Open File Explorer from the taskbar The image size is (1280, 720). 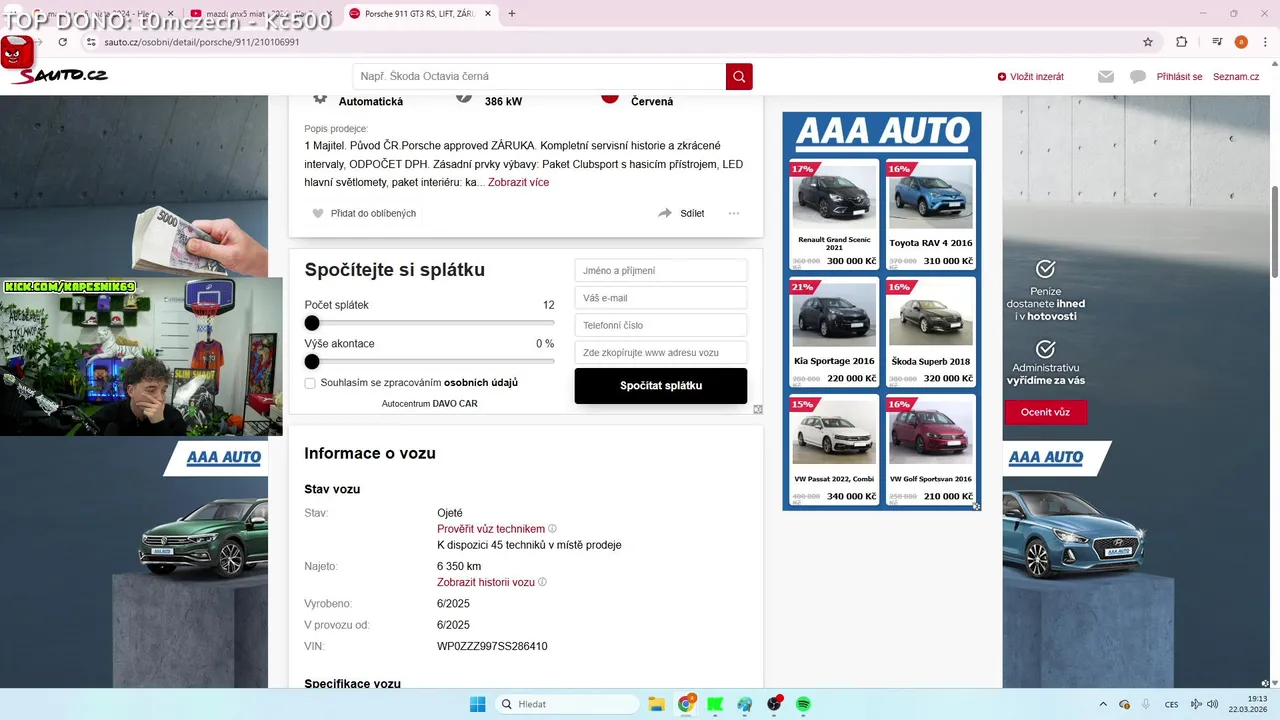tap(656, 704)
